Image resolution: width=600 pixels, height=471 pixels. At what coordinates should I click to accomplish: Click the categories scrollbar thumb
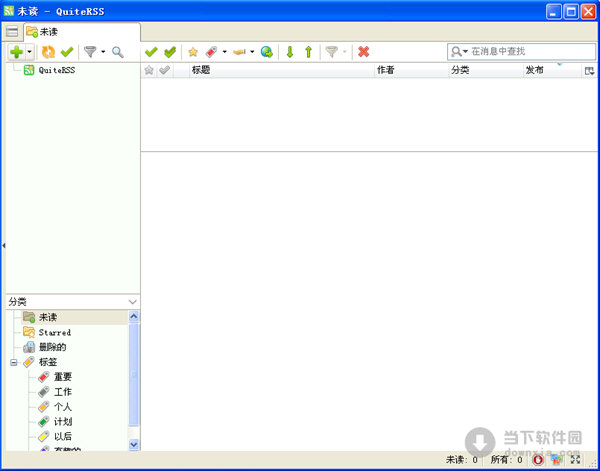tap(134, 374)
